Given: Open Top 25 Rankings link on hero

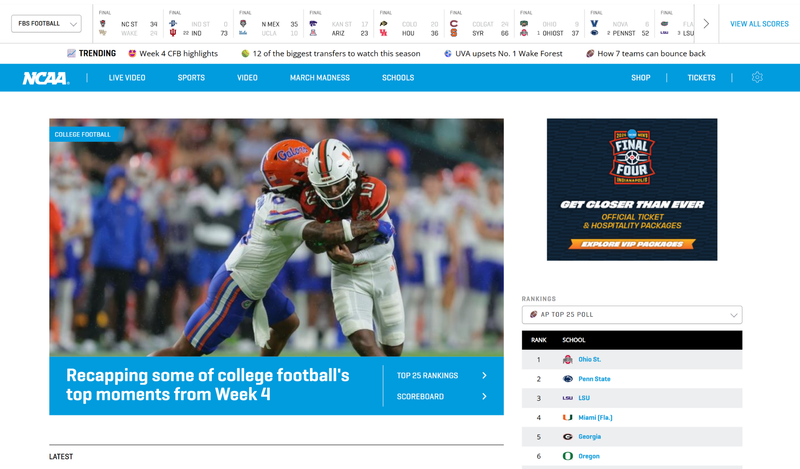Looking at the screenshot, I should [x=428, y=376].
